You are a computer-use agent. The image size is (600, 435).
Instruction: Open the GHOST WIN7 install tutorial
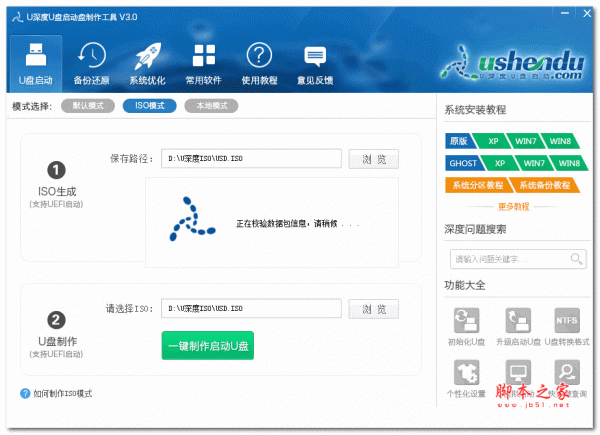pos(534,163)
